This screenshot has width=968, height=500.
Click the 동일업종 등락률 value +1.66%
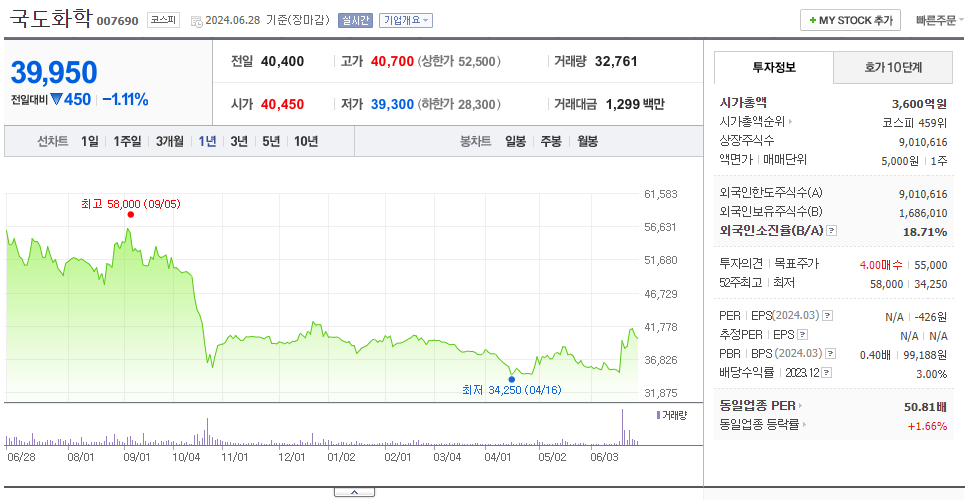pyautogui.click(x=927, y=426)
